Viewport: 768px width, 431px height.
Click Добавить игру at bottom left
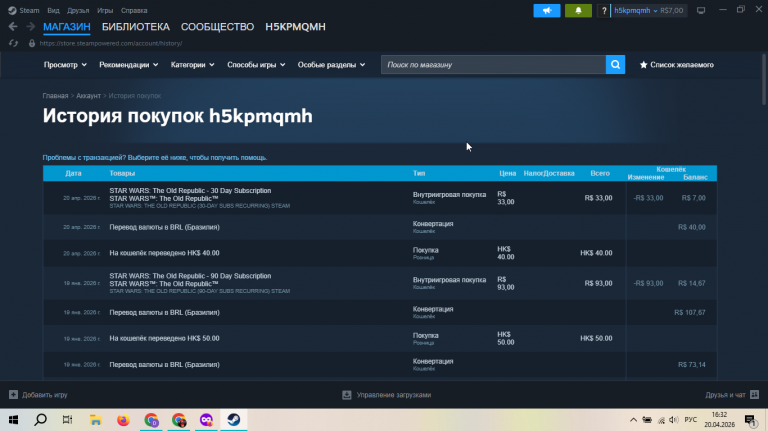(x=37, y=395)
